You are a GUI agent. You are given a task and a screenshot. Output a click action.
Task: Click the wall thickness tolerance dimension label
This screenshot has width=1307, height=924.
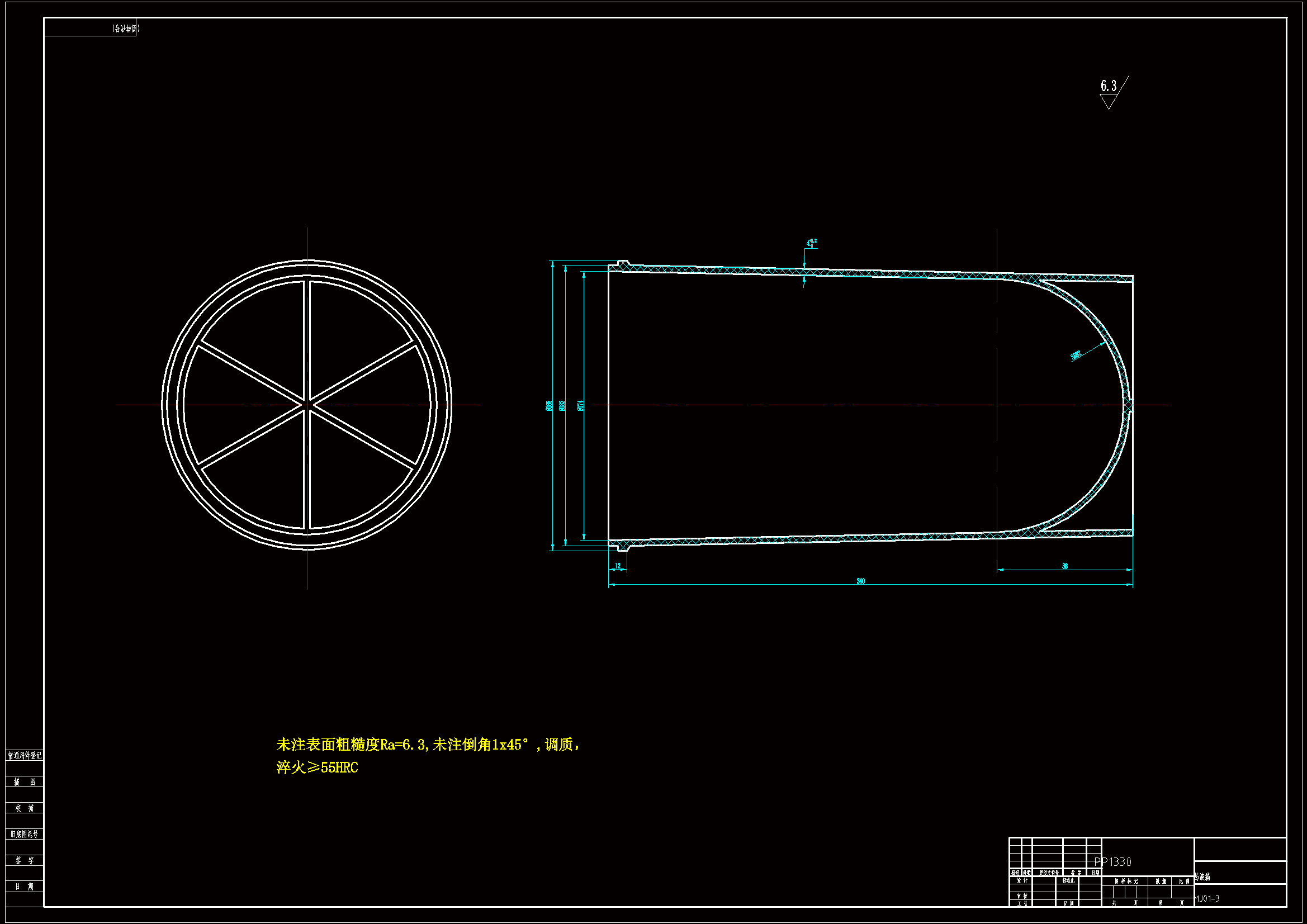point(811,243)
